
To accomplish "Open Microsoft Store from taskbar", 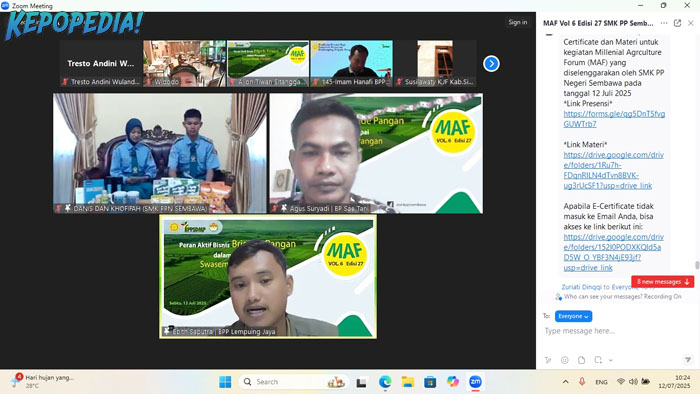I will 430,382.
